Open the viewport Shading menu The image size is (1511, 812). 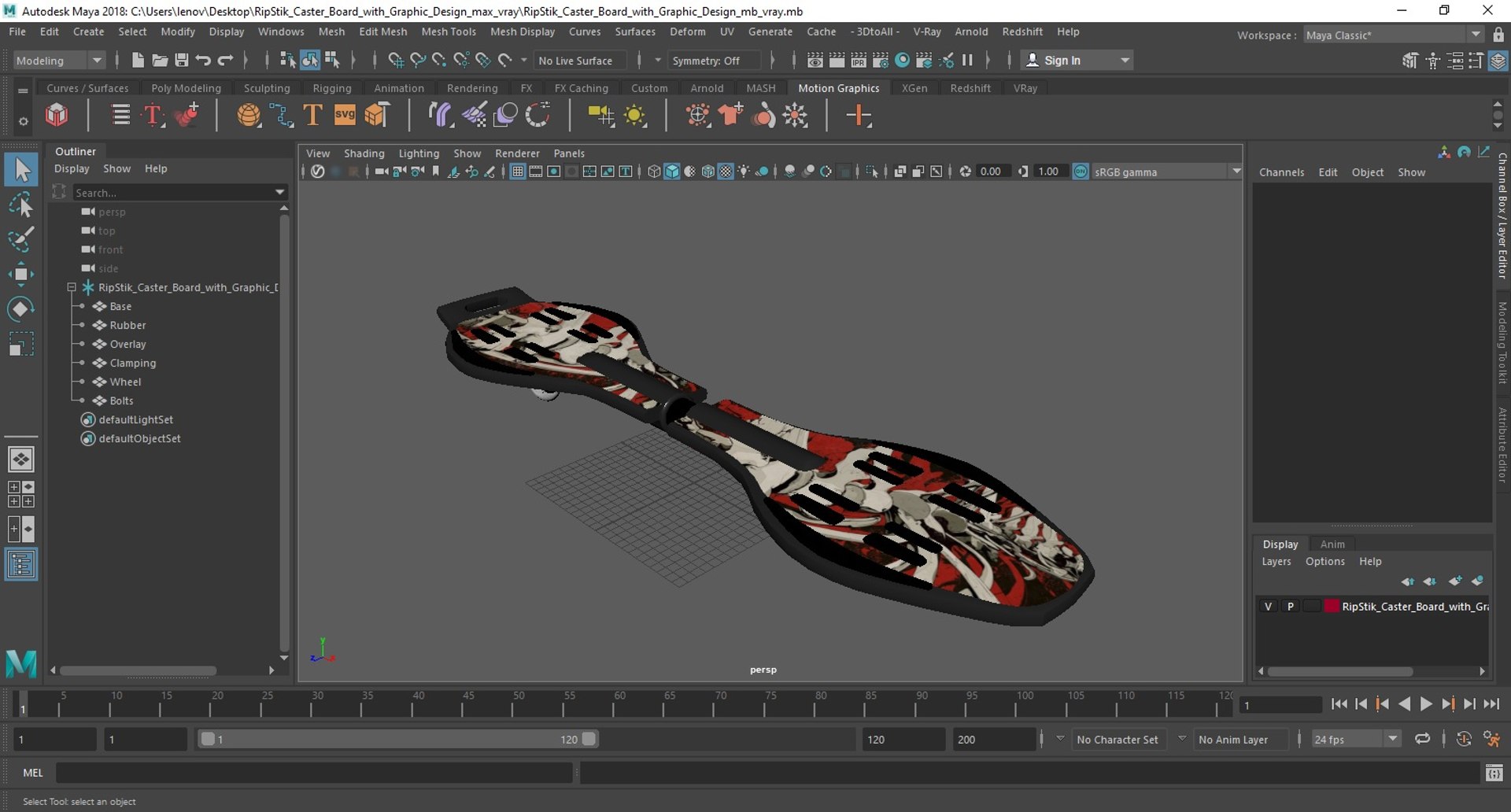(x=364, y=153)
